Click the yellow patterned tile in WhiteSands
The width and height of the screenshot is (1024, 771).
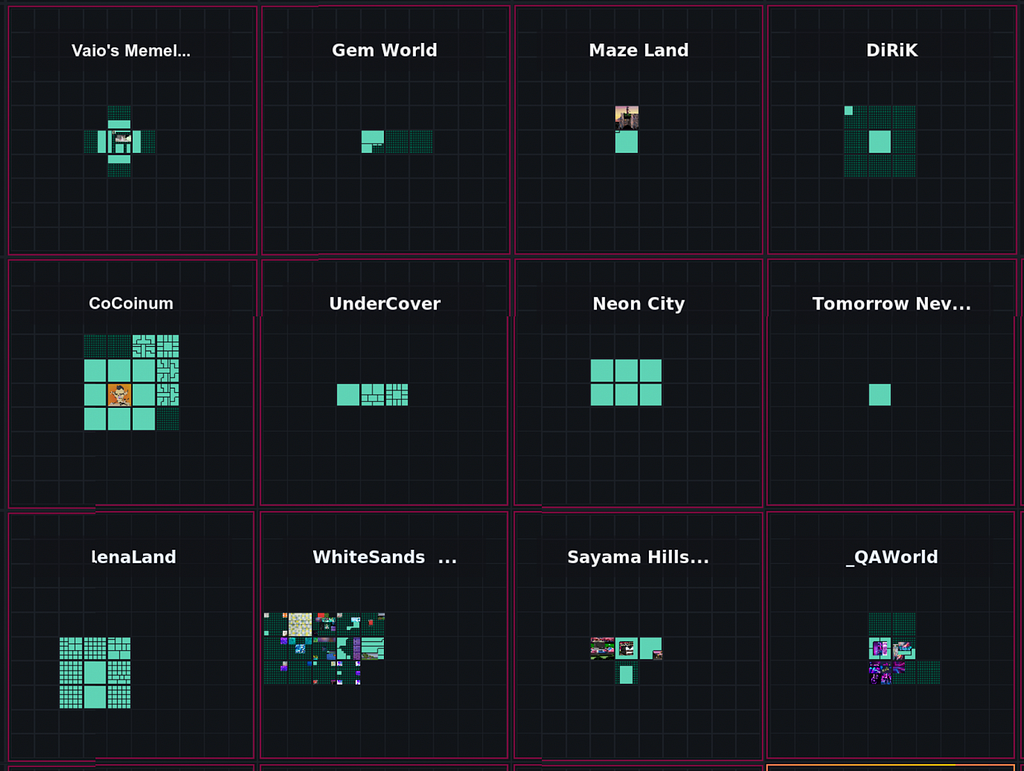(x=300, y=624)
